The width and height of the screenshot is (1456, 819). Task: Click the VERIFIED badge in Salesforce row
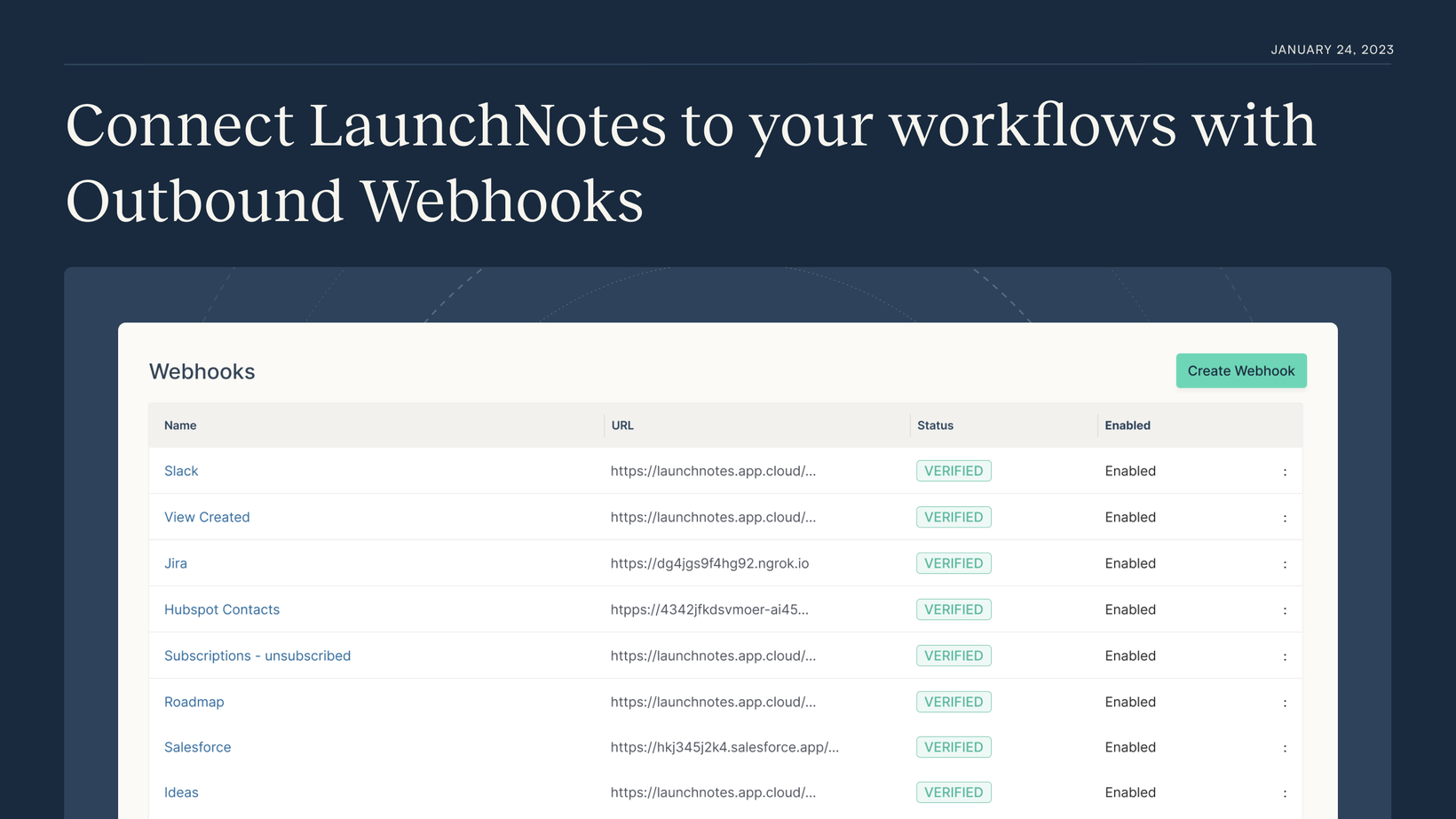954,747
